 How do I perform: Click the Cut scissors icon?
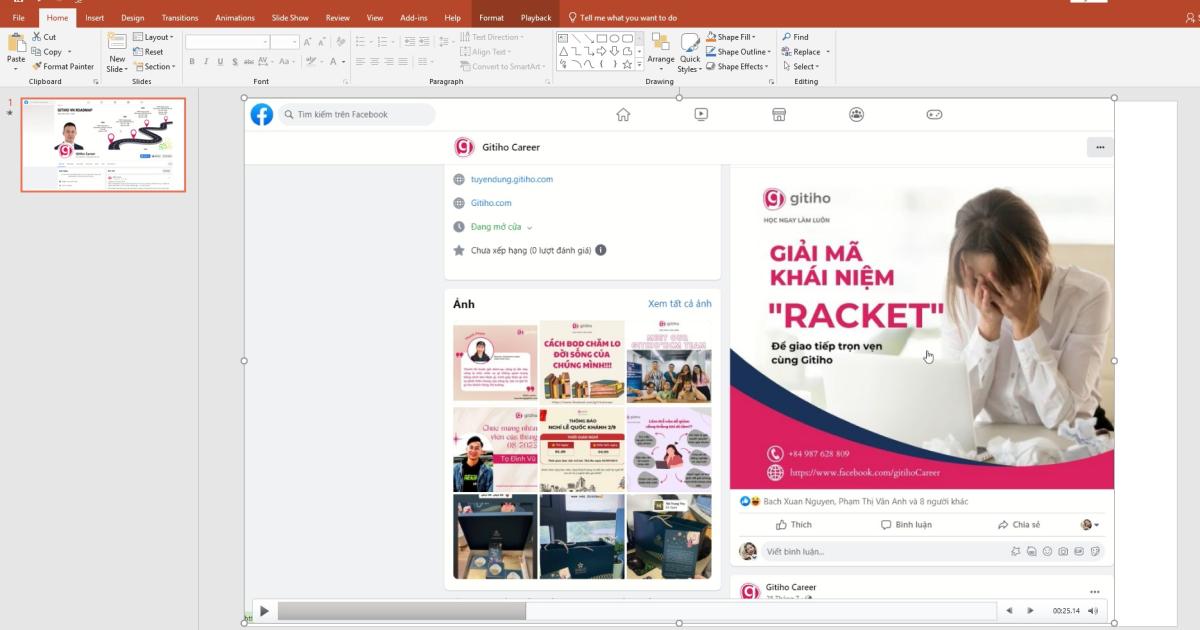point(37,36)
